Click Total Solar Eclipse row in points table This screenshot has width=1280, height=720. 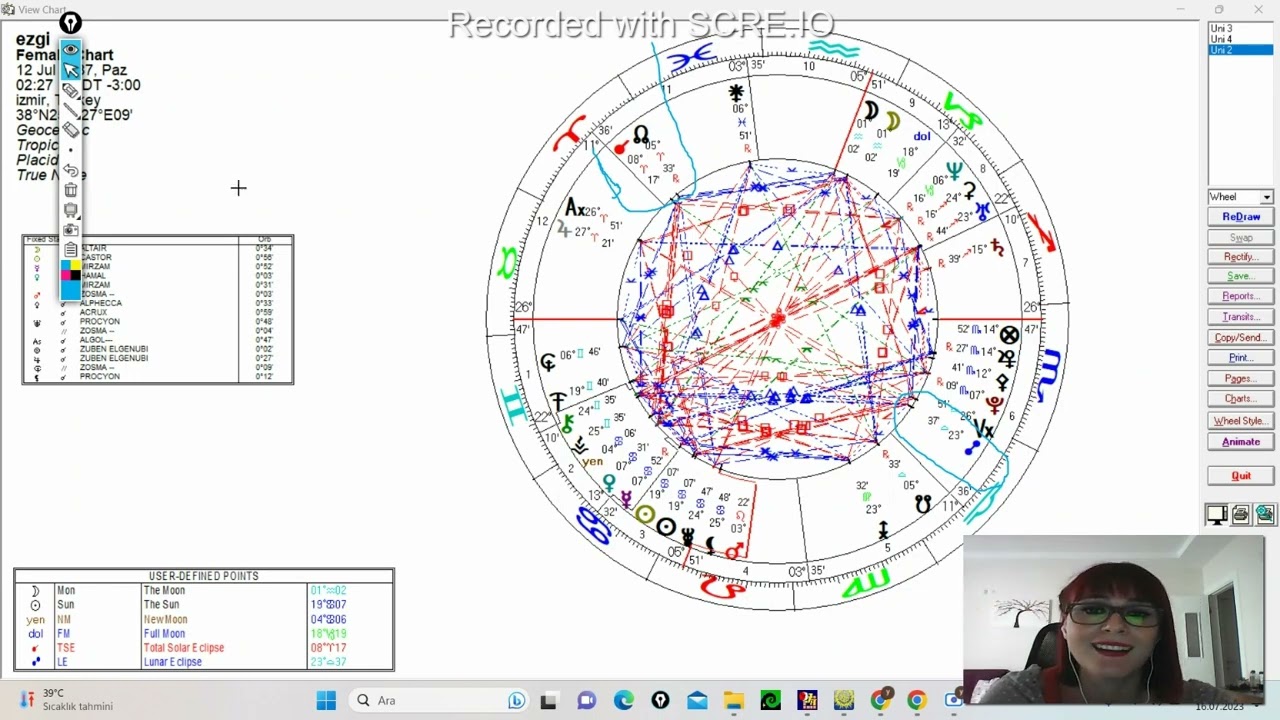click(x=204, y=648)
